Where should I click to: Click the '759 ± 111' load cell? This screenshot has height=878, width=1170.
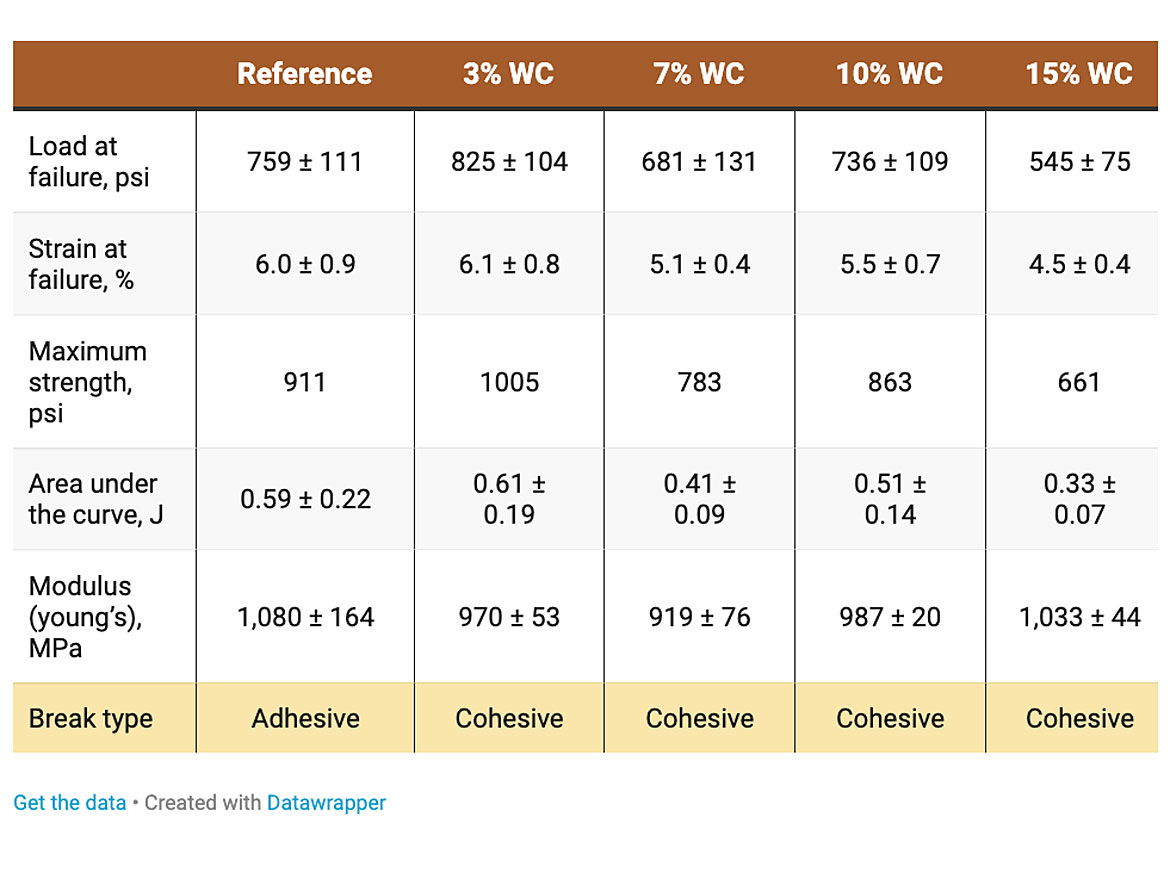click(305, 161)
